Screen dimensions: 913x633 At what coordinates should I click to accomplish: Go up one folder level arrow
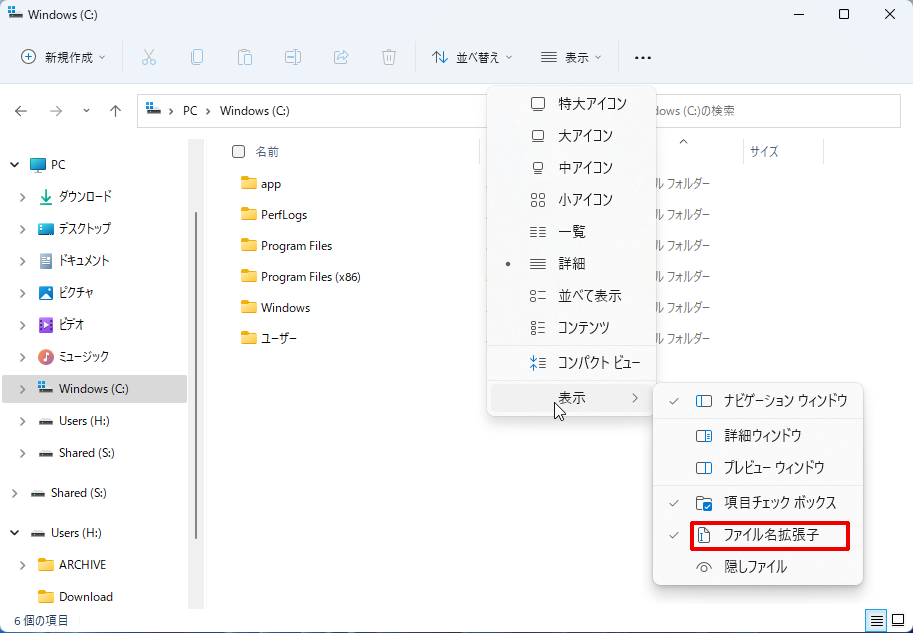coord(115,111)
